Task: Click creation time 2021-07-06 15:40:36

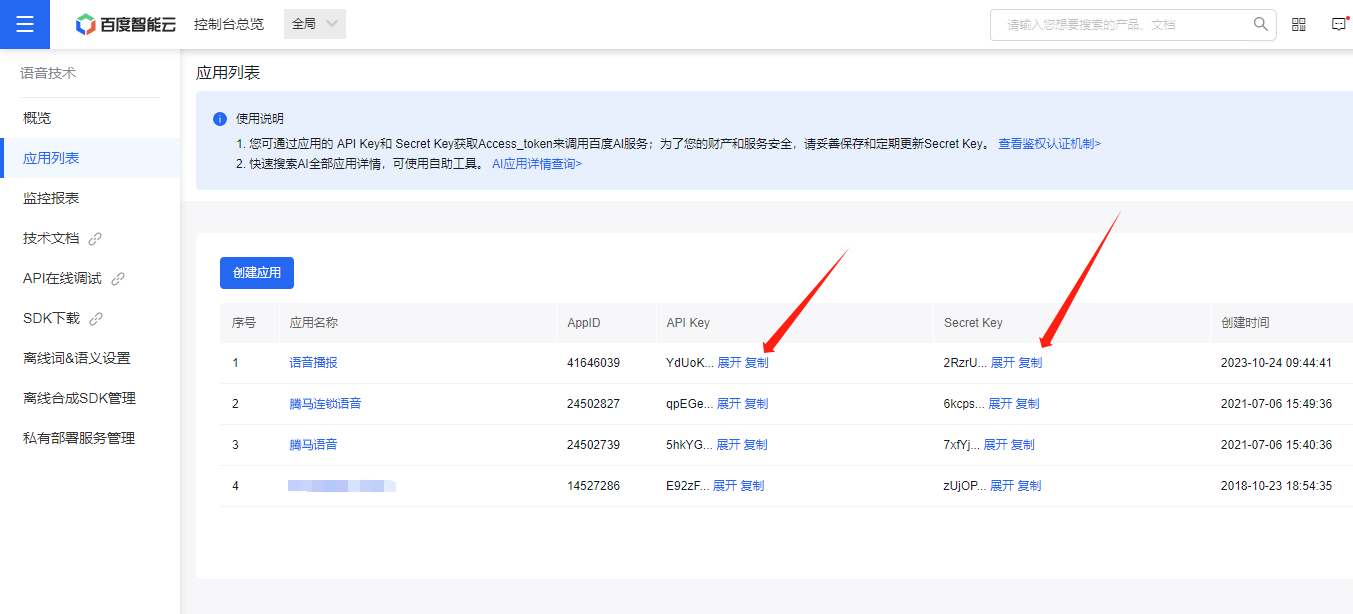Action: tap(1276, 445)
